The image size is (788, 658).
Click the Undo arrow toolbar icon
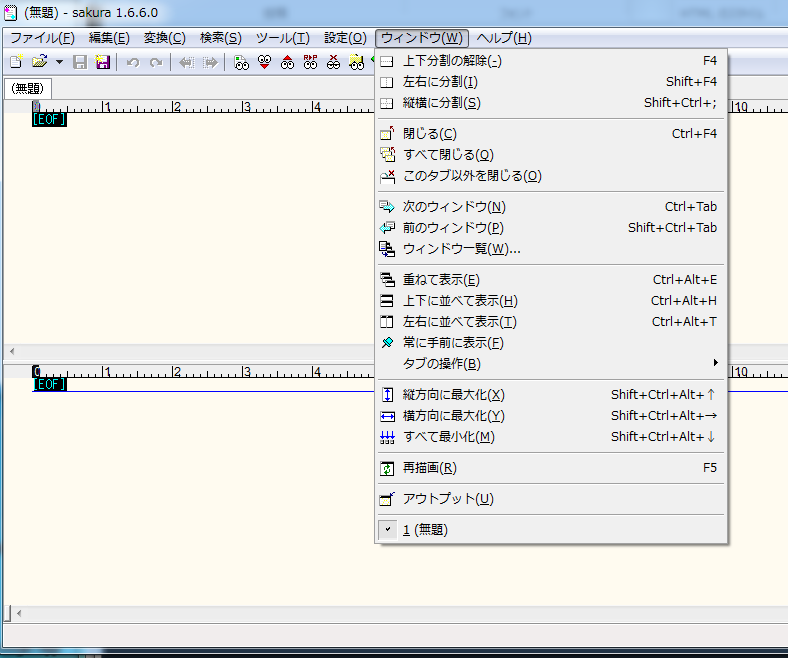click(x=133, y=62)
